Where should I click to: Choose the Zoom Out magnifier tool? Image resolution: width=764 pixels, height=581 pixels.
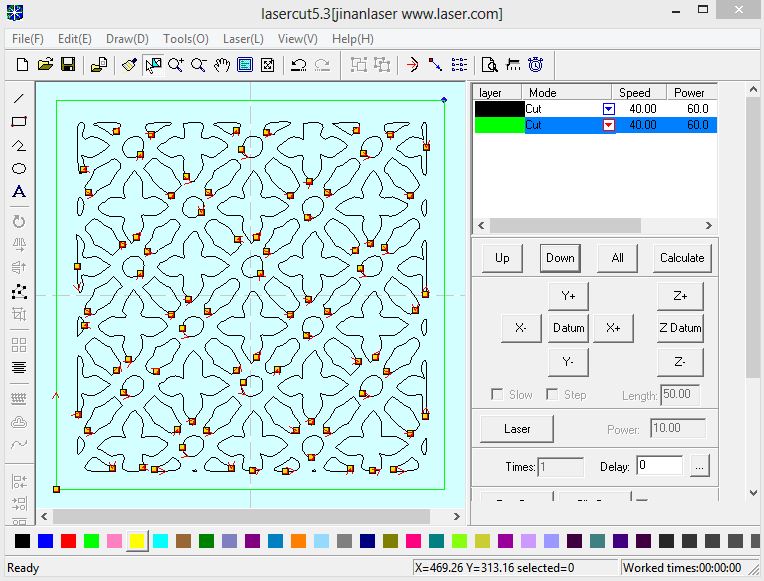(x=198, y=64)
